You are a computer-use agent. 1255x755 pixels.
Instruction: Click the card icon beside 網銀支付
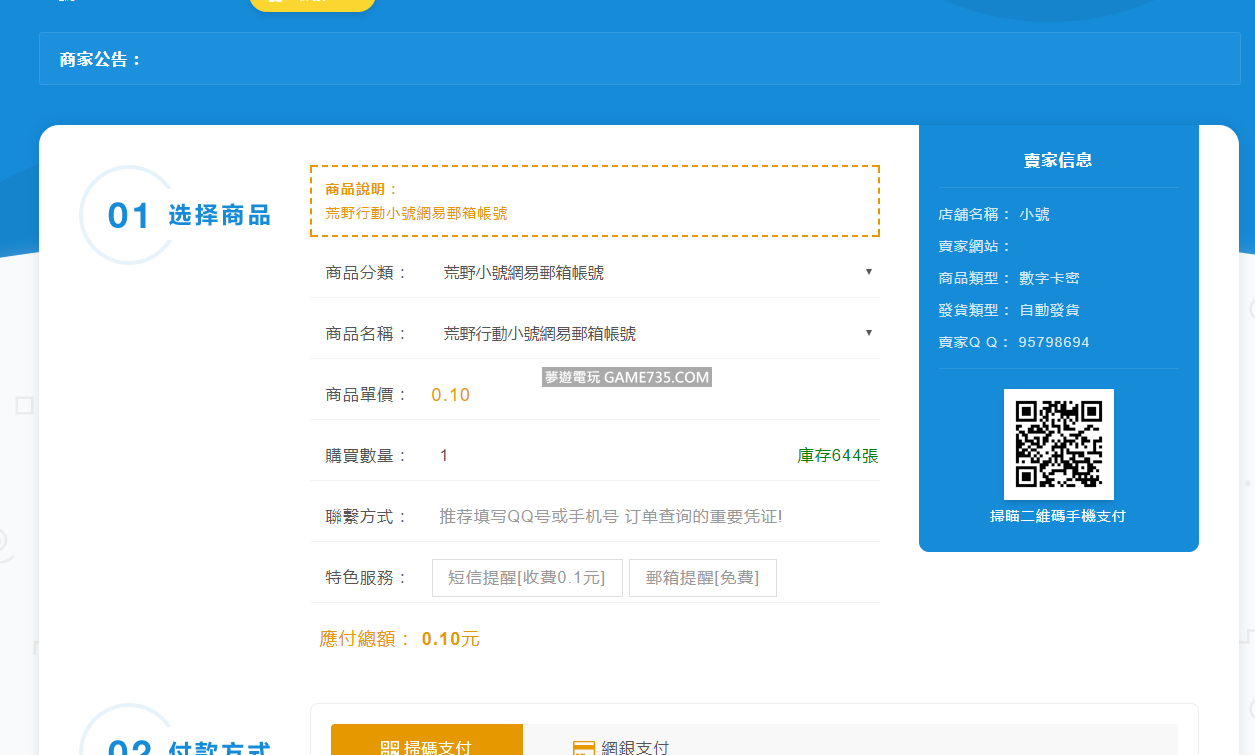click(x=584, y=748)
